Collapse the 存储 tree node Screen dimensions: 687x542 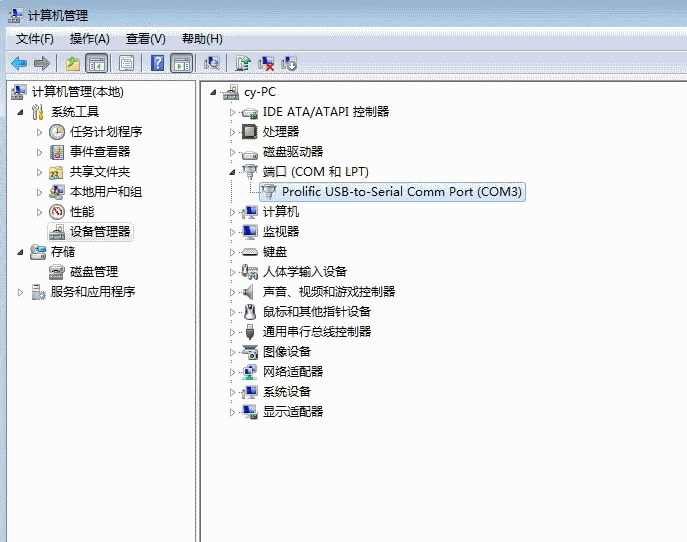[20, 252]
